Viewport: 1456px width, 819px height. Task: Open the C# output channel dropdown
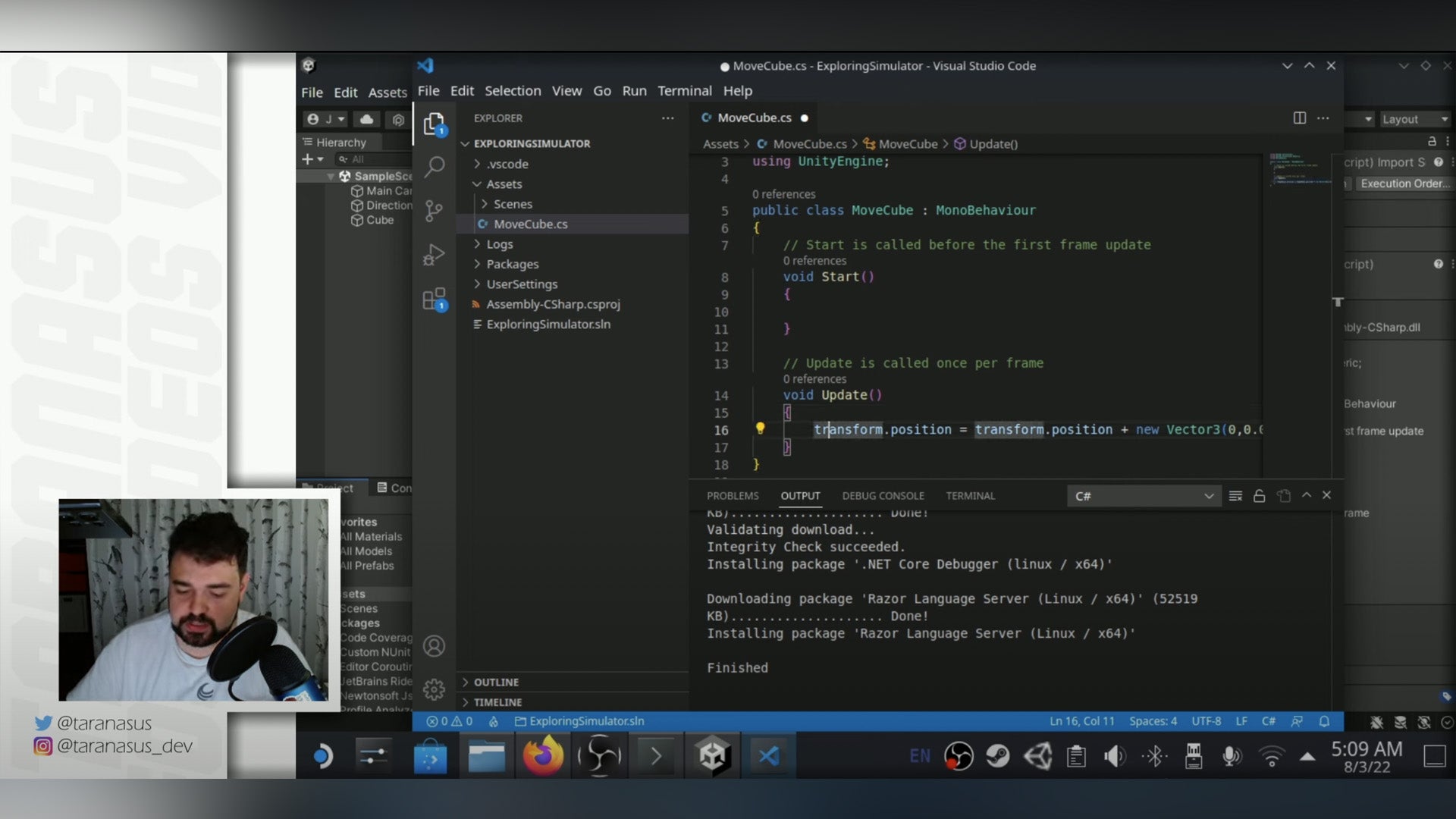pyautogui.click(x=1144, y=496)
